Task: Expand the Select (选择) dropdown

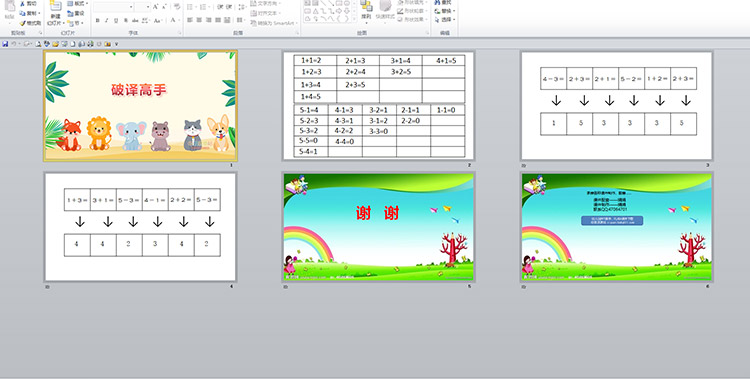Action: click(445, 20)
